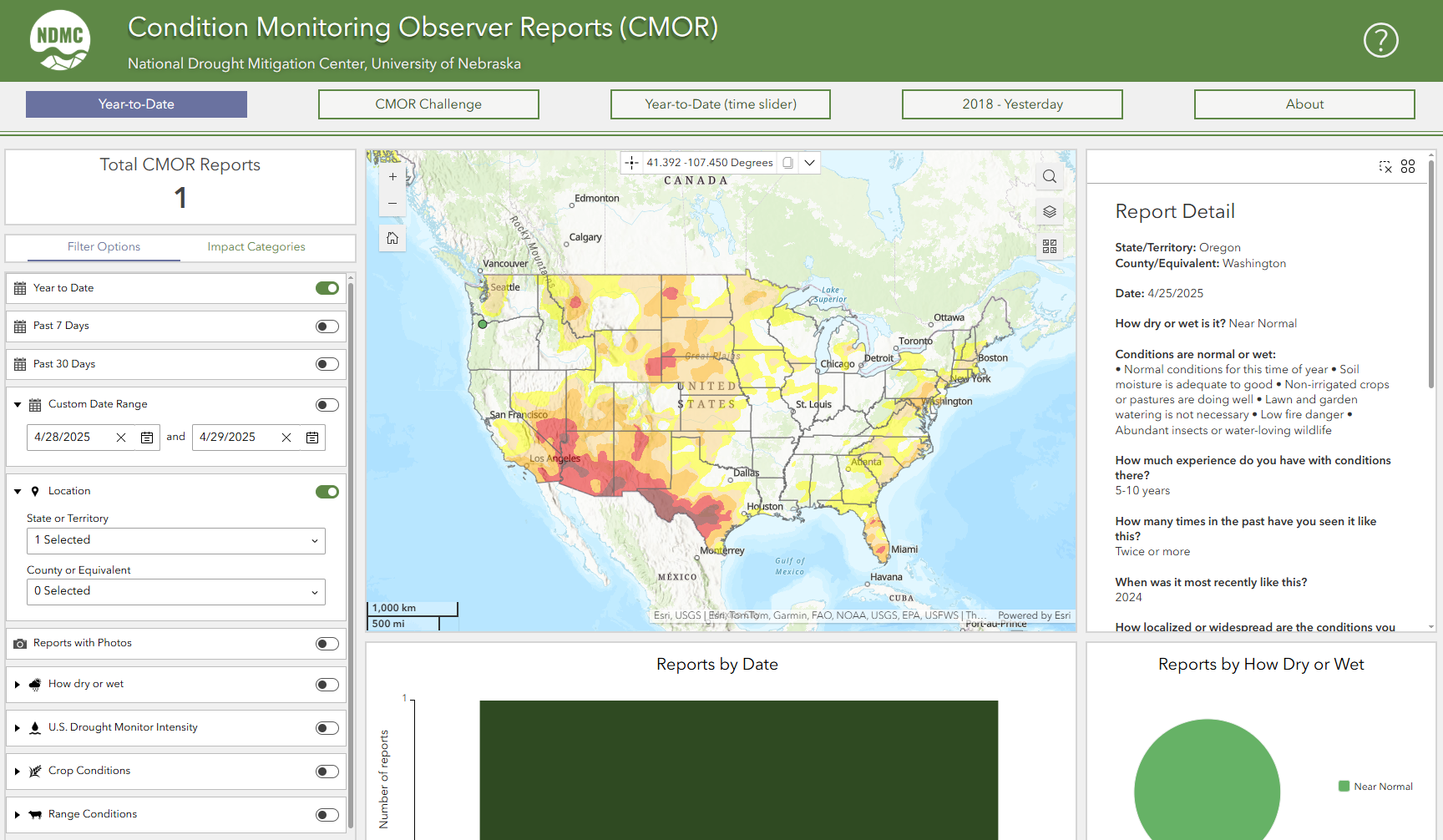The image size is (1443, 840).
Task: Enable U.S. Drought Monitor Intensity toggle
Action: point(327,728)
